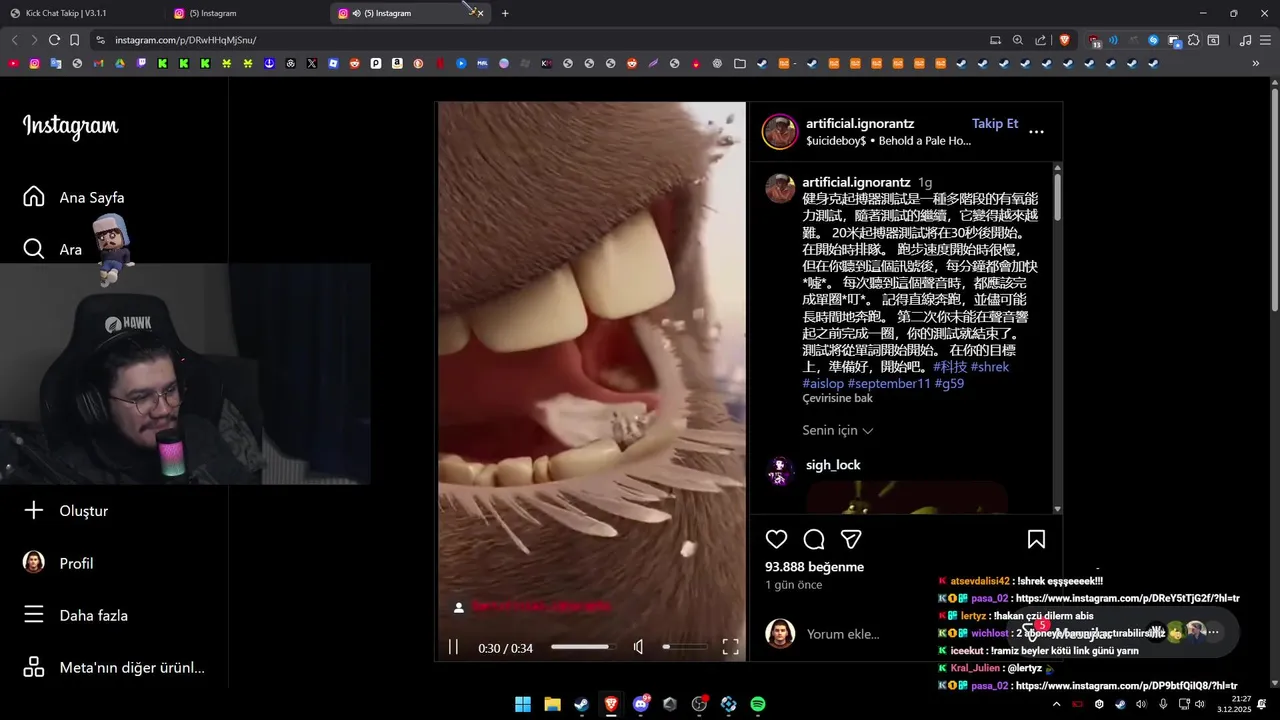The image size is (1280, 720).
Task: Click the tagged-user icon on the video
Action: pyautogui.click(x=458, y=607)
